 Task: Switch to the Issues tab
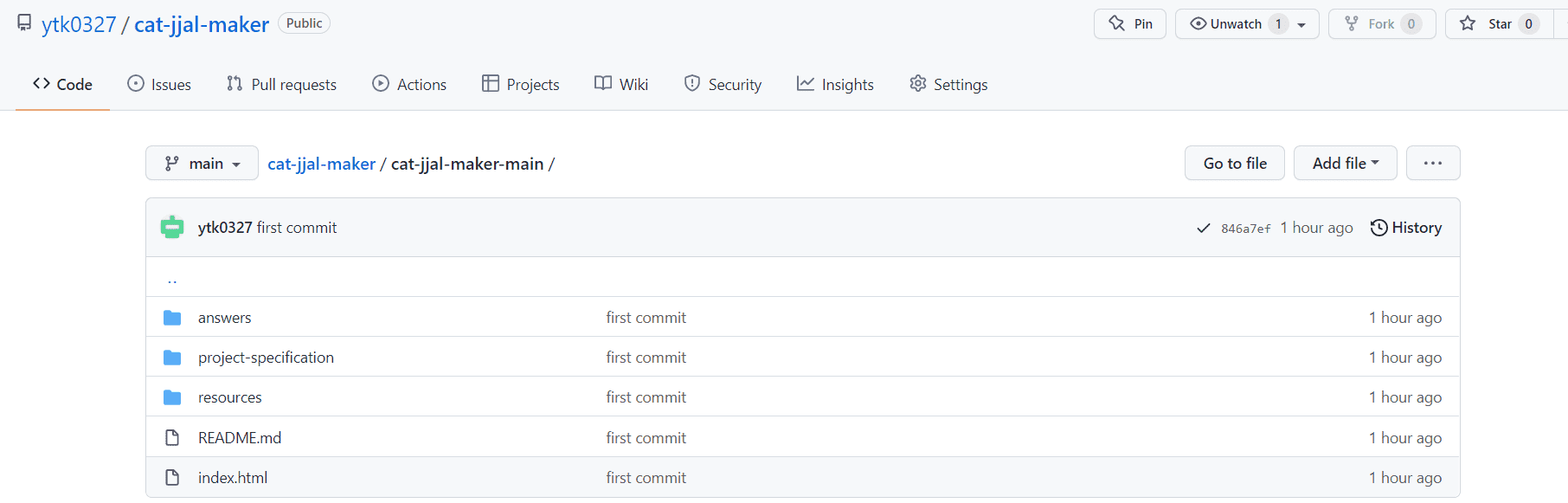coord(159,84)
